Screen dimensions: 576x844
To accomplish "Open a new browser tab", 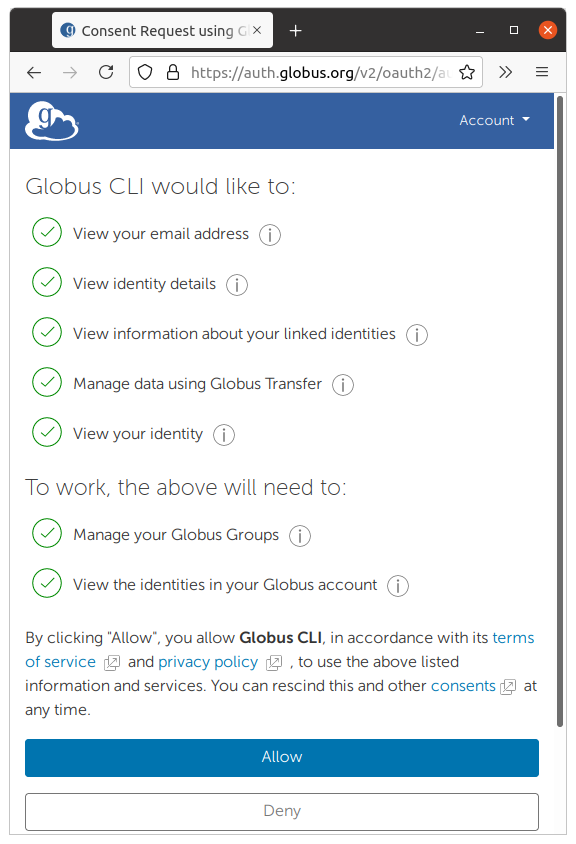I will 296,31.
